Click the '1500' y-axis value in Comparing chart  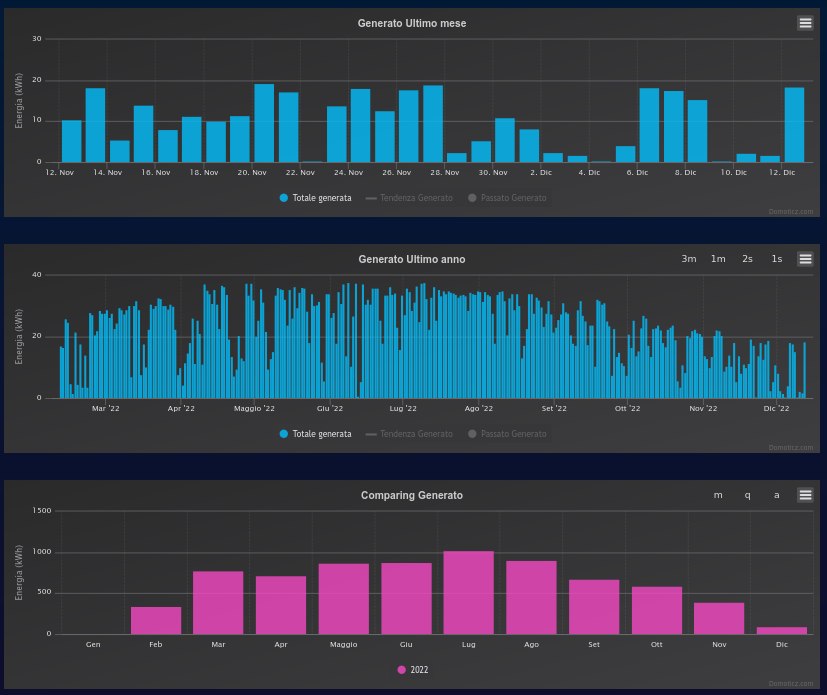coord(42,510)
